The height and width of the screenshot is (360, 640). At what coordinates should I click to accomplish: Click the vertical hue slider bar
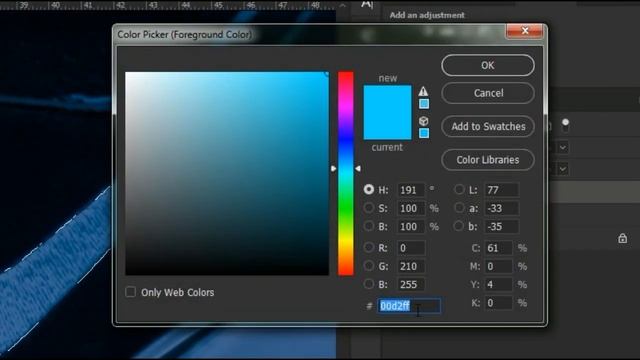coord(346,173)
